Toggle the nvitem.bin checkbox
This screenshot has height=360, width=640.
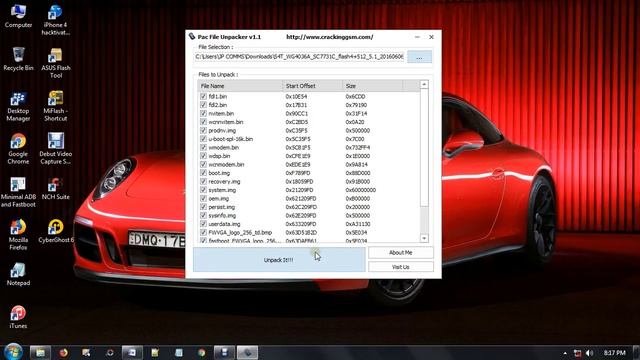(203, 113)
